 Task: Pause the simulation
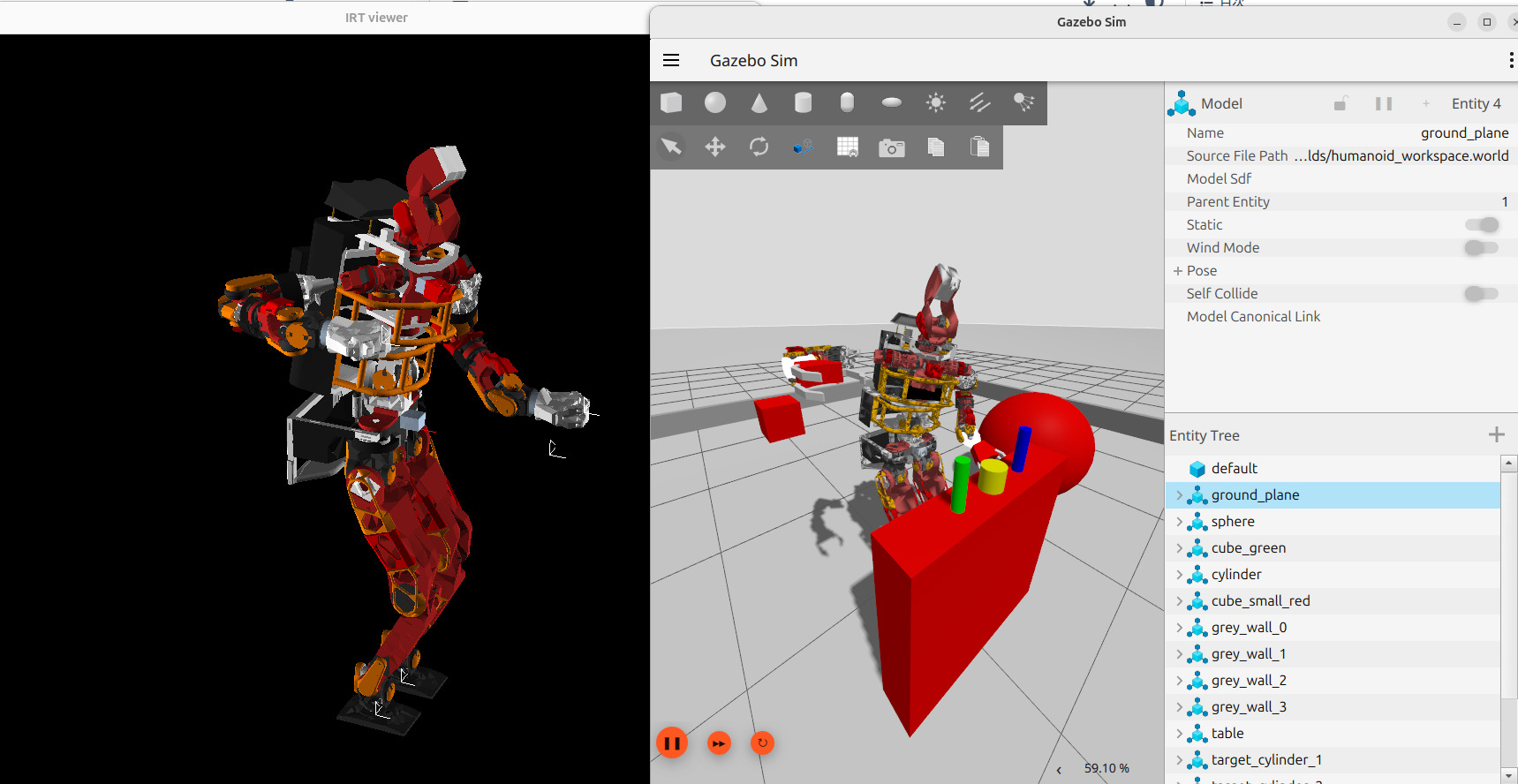point(672,743)
